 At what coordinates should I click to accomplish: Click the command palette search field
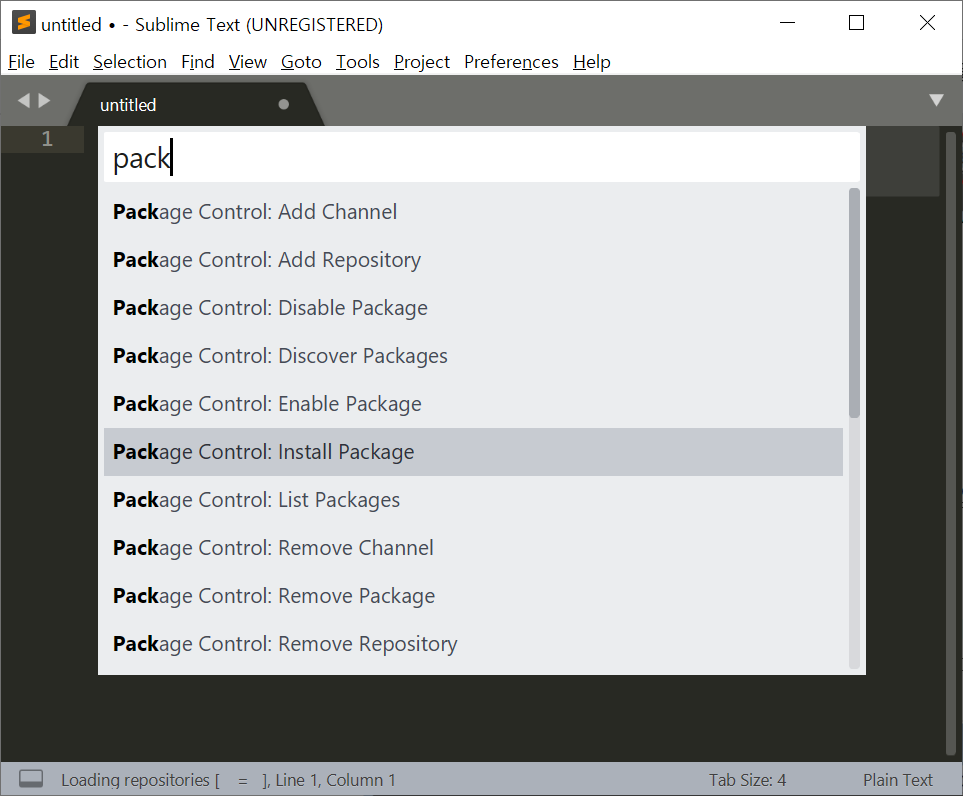pos(482,158)
